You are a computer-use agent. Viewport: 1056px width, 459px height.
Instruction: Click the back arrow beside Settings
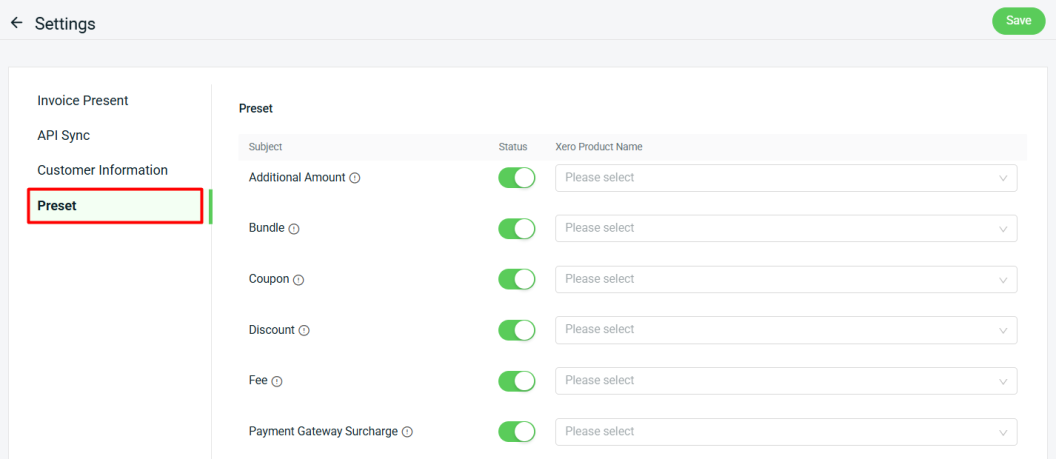click(16, 22)
